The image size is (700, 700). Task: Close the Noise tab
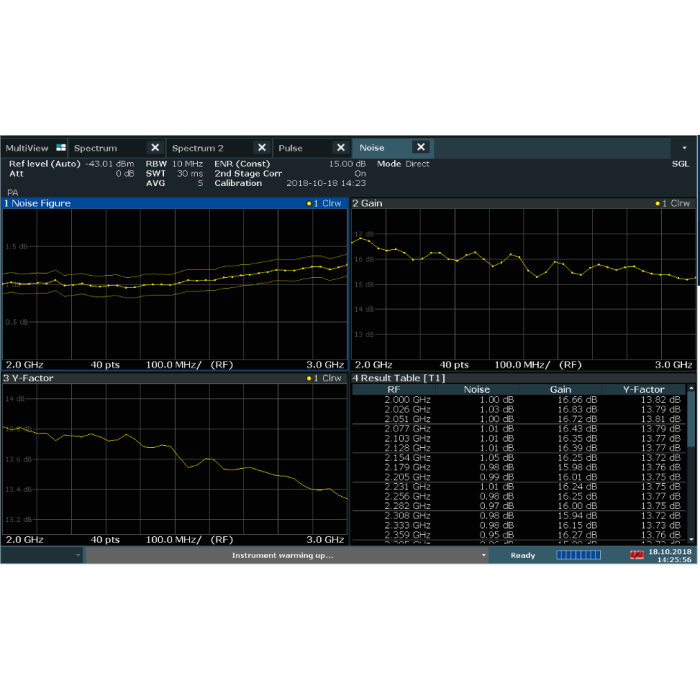(420, 148)
